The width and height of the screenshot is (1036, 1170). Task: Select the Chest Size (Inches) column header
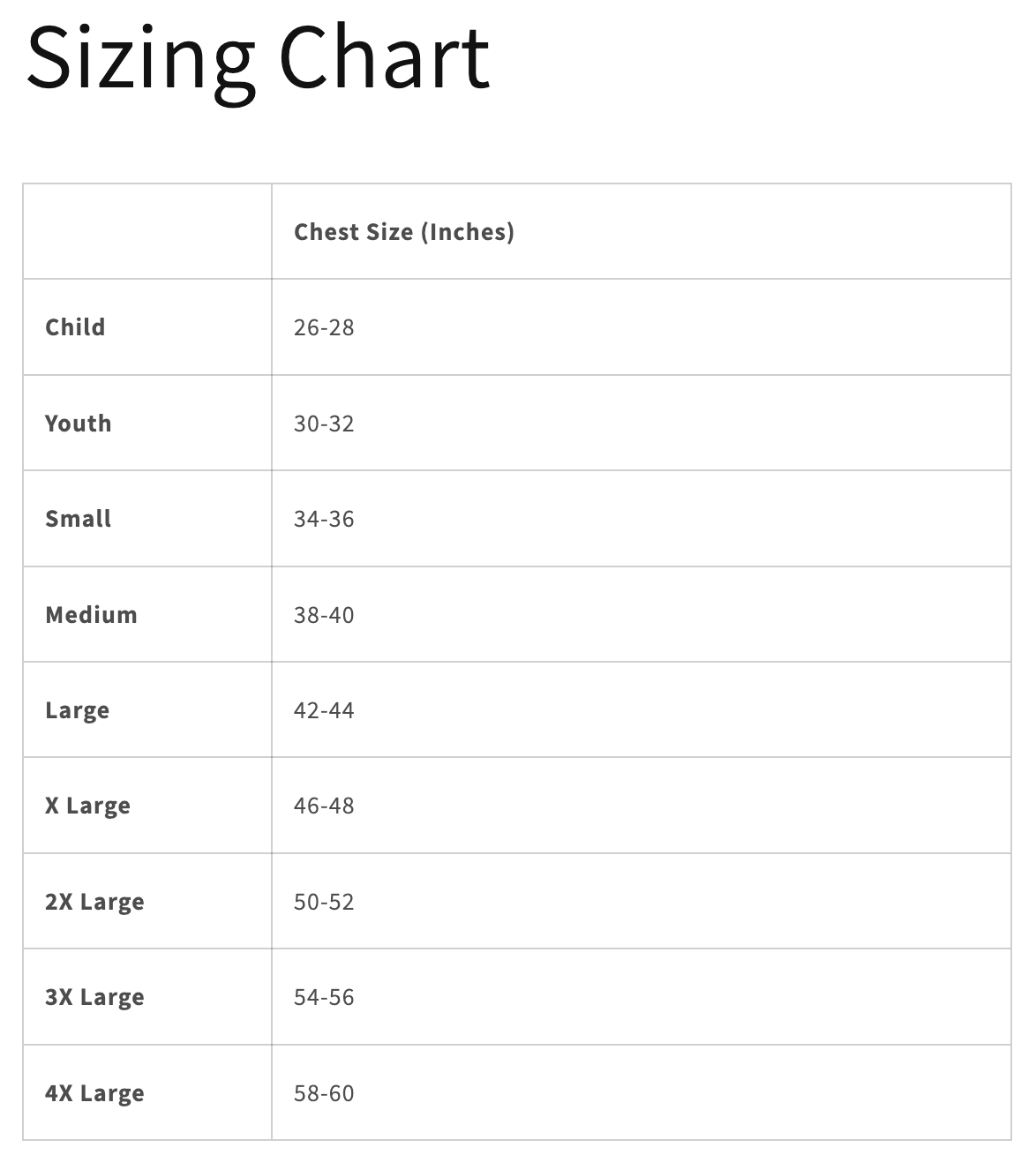coord(404,232)
